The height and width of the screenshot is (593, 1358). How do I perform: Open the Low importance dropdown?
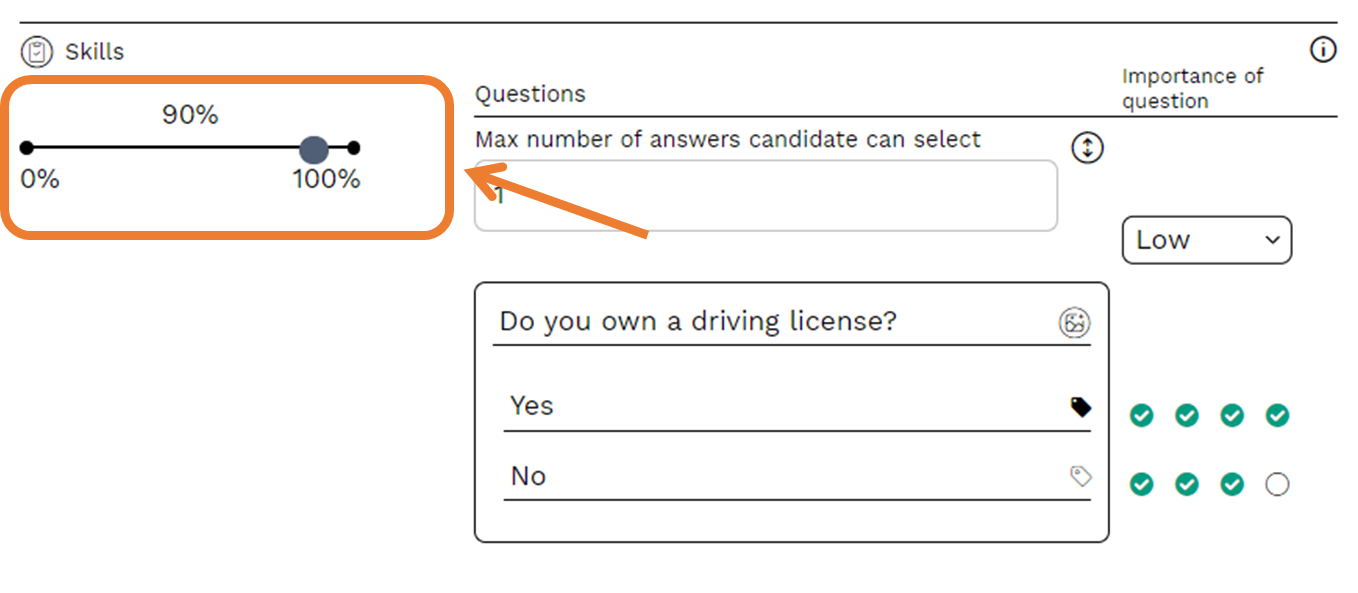coord(1207,240)
